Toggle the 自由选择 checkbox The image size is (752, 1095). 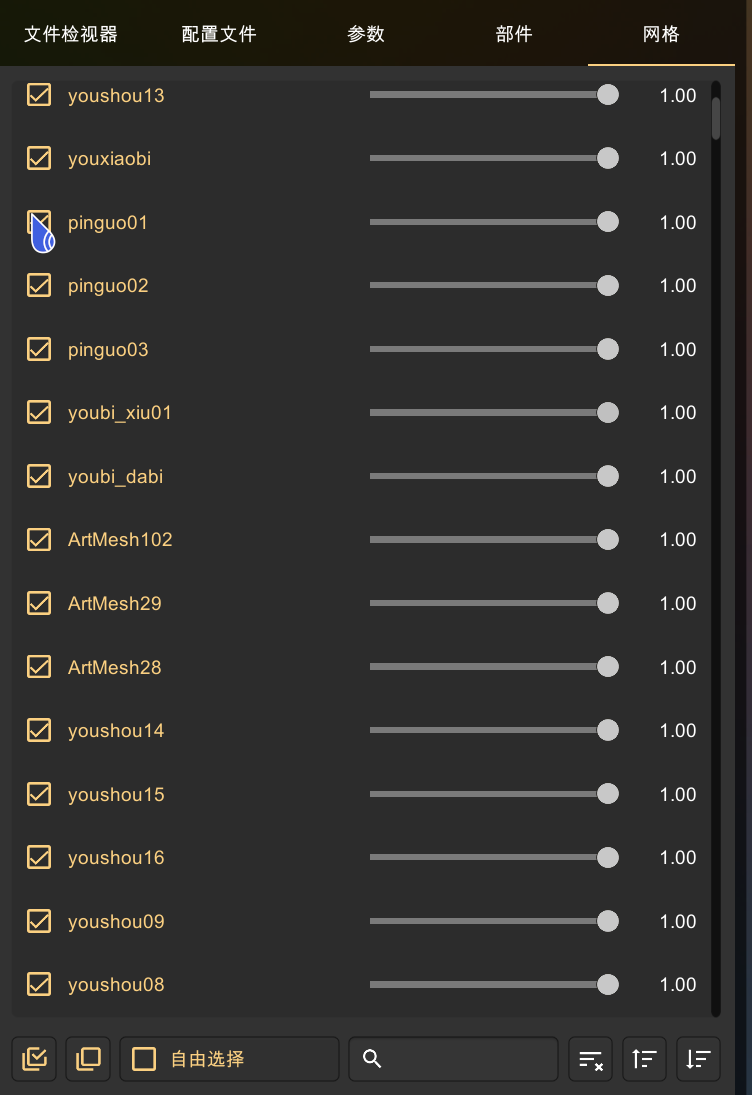[144, 1059]
